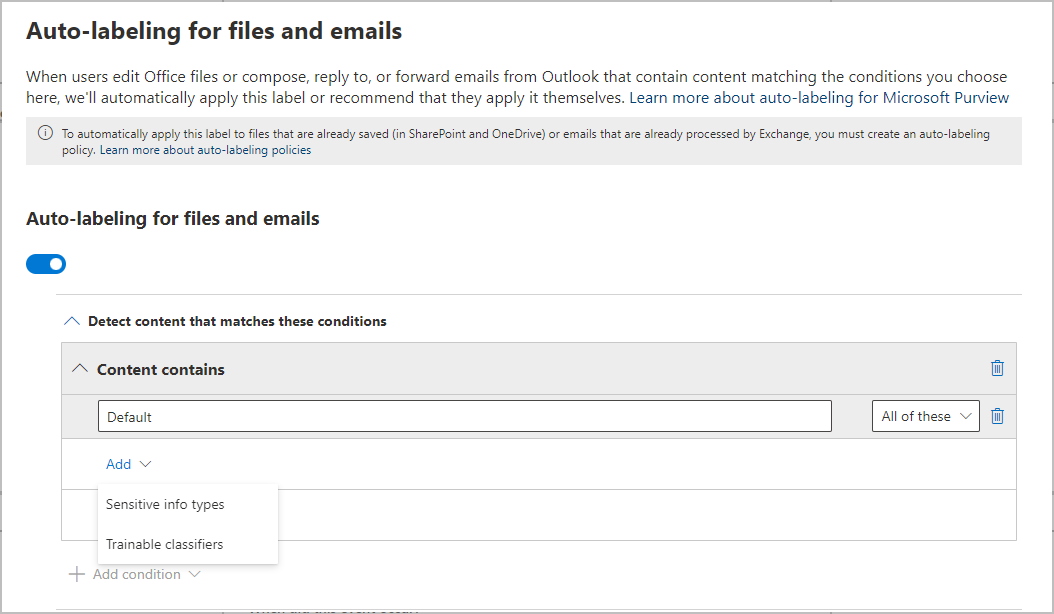Click the collapse chevron next to Content contains
Viewport: 1054px width, 614px height.
pyautogui.click(x=79, y=368)
